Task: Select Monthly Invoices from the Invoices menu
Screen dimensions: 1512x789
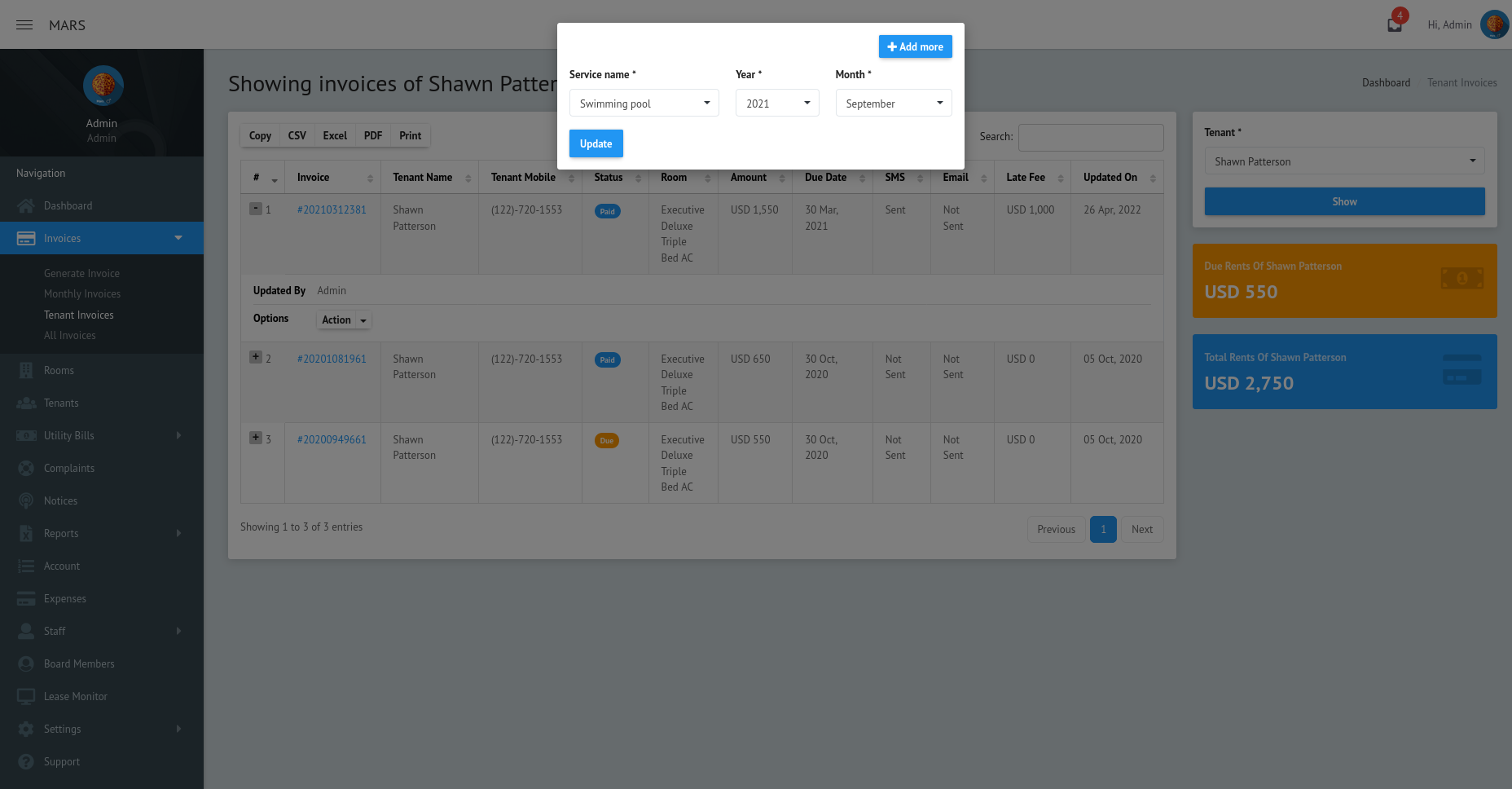Action: pos(82,293)
